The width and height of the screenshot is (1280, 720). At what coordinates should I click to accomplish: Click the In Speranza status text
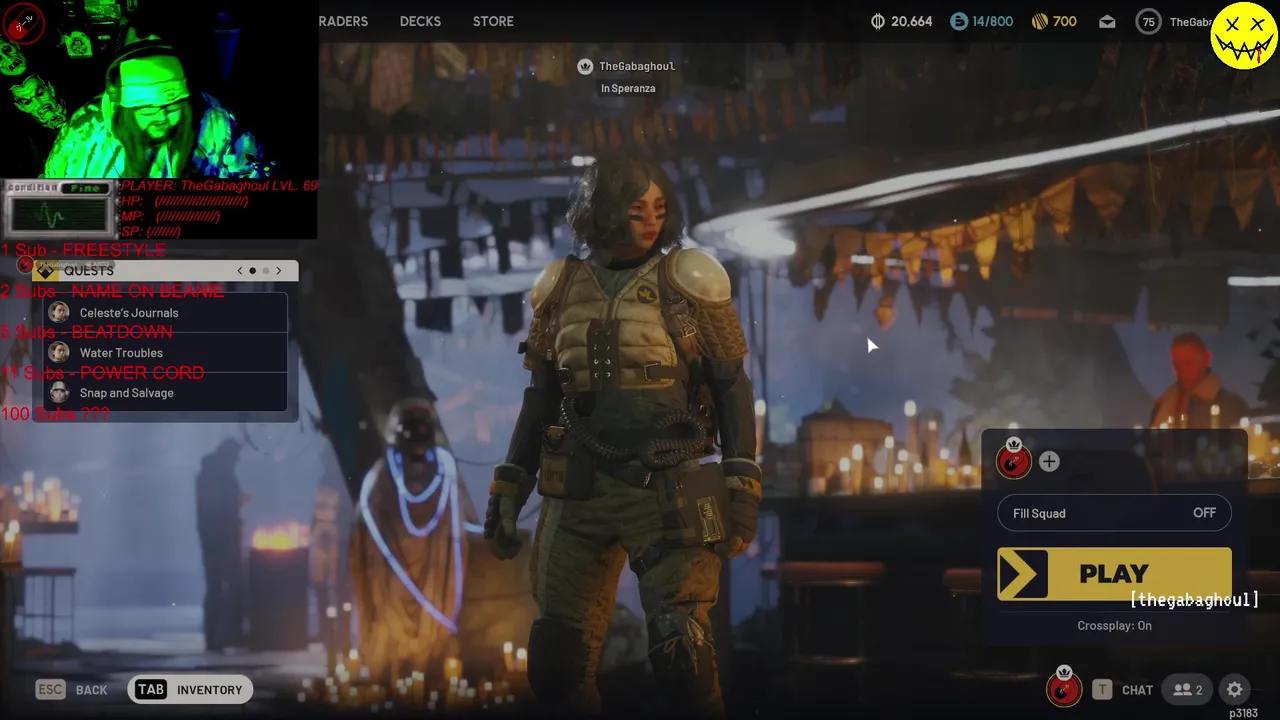coord(628,88)
